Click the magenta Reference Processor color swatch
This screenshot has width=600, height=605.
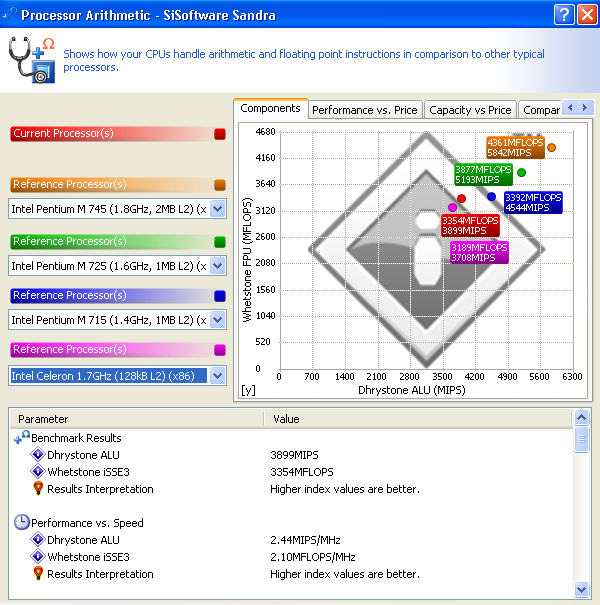(x=220, y=350)
